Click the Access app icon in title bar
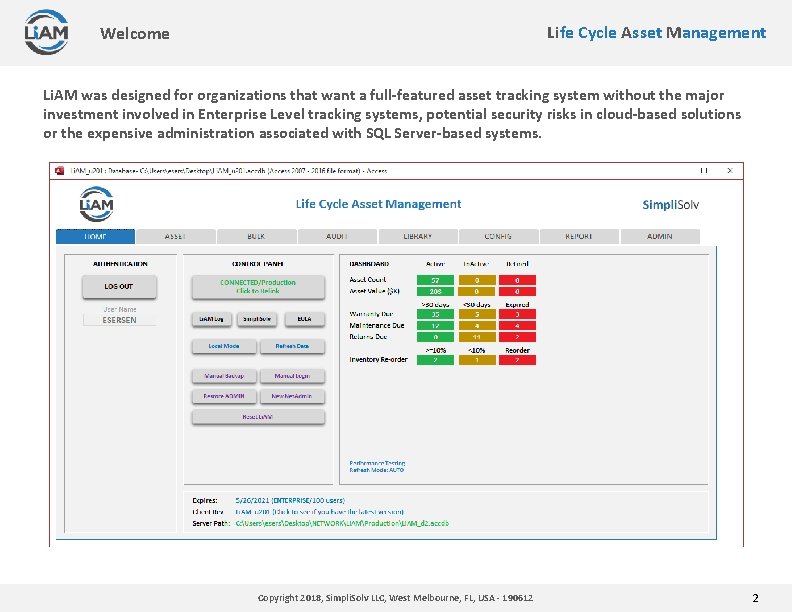 click(60, 171)
